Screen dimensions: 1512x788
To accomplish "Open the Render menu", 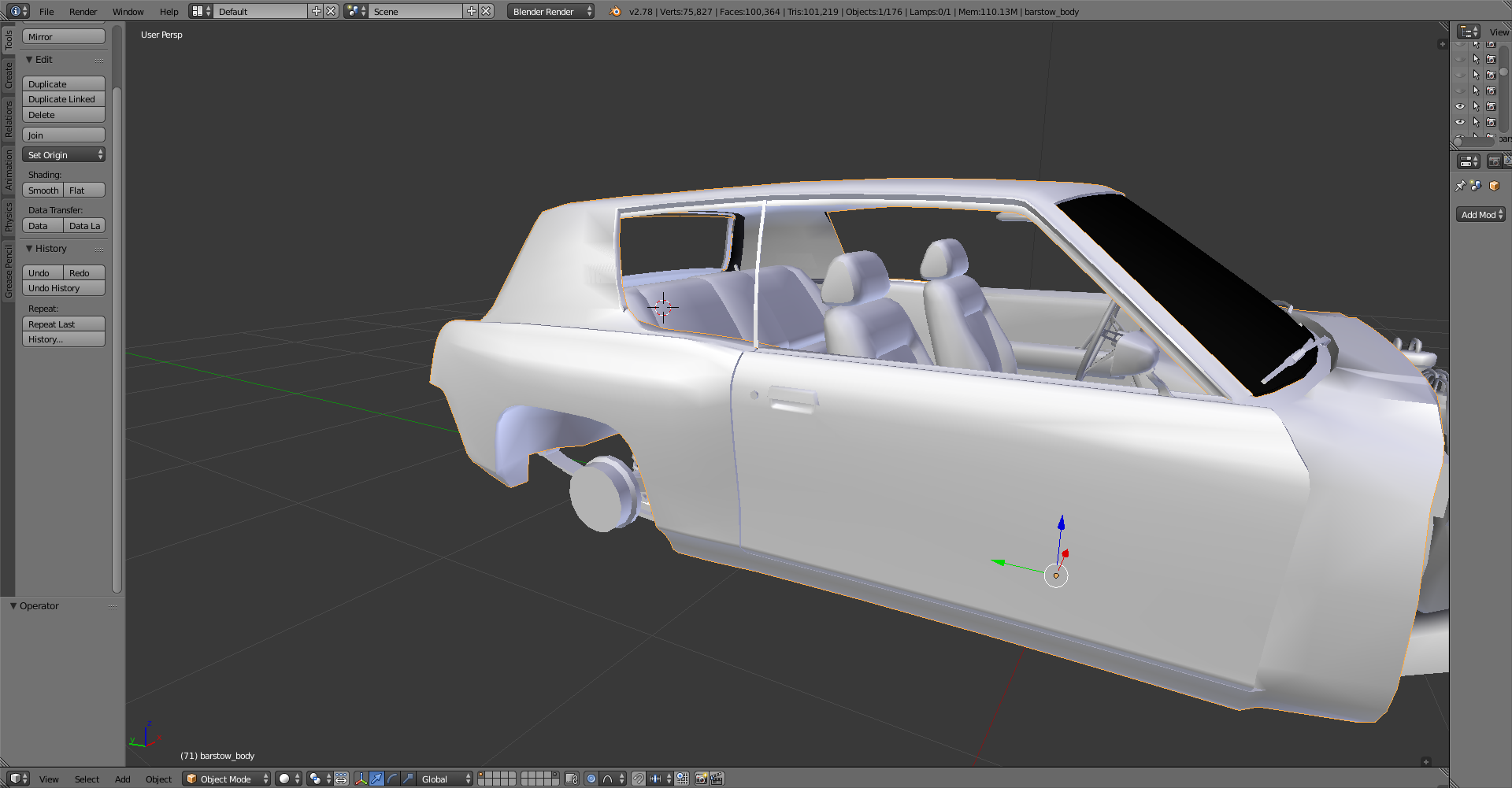I will pos(83,11).
